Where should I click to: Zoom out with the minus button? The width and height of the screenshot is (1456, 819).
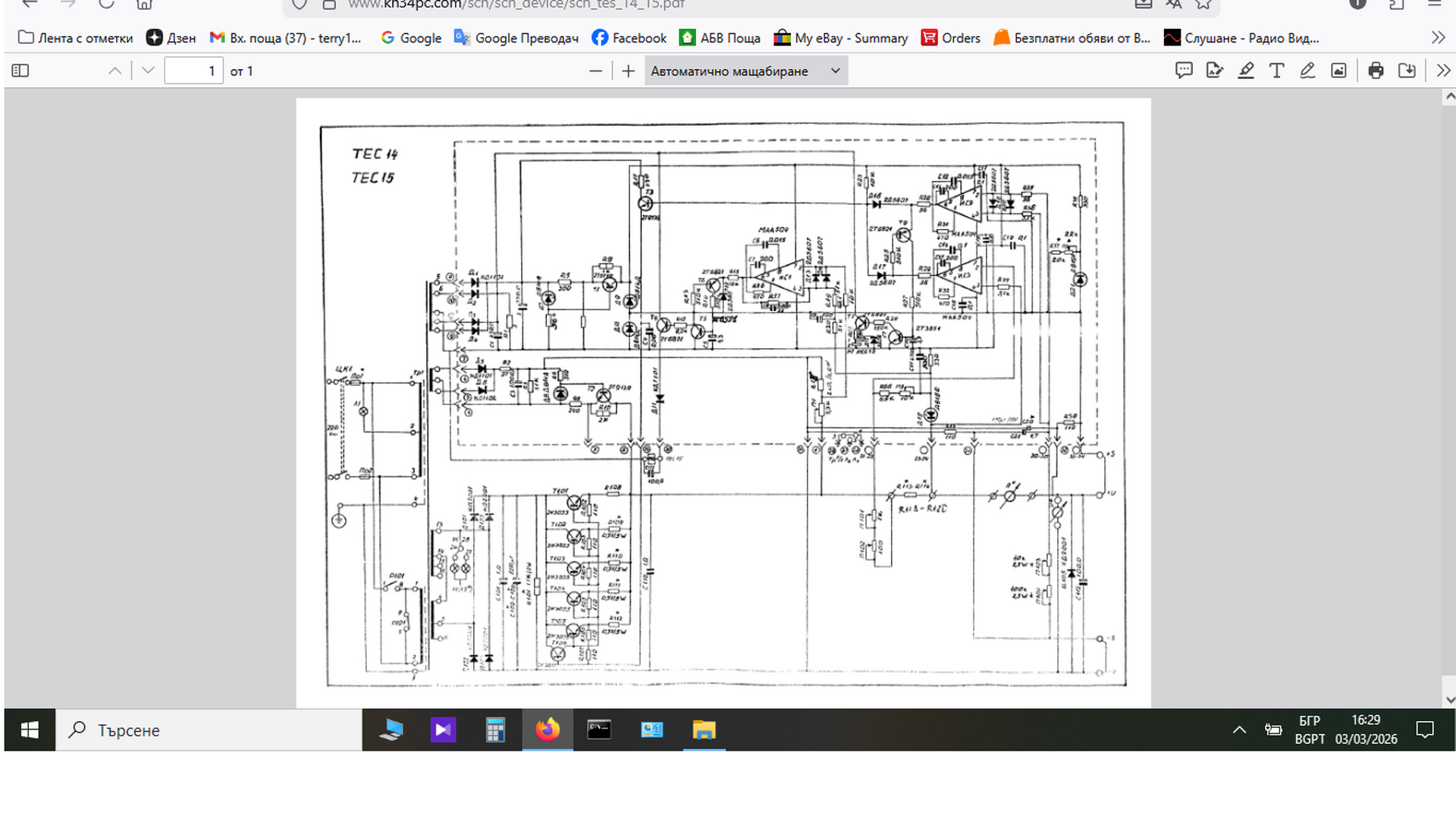(596, 71)
